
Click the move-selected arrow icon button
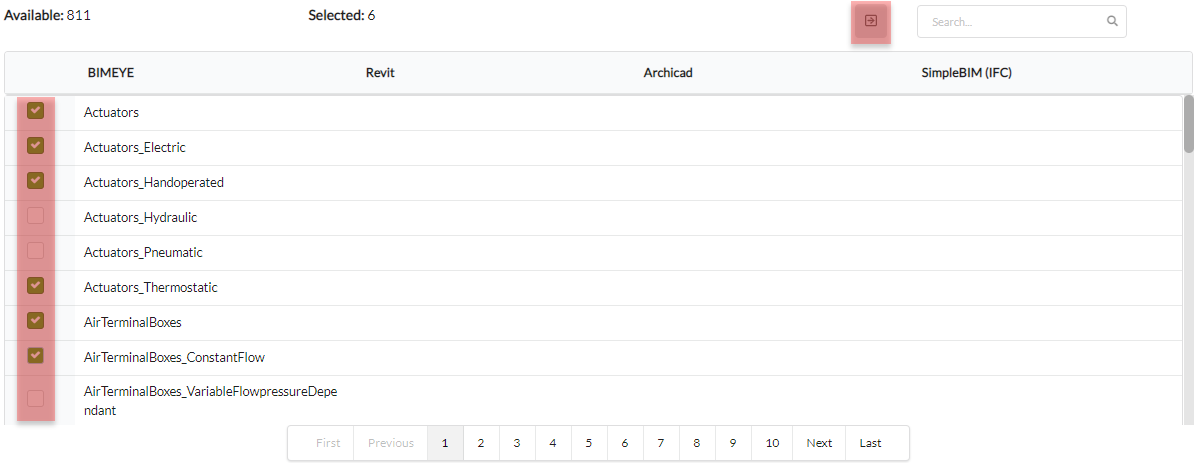coord(871,21)
